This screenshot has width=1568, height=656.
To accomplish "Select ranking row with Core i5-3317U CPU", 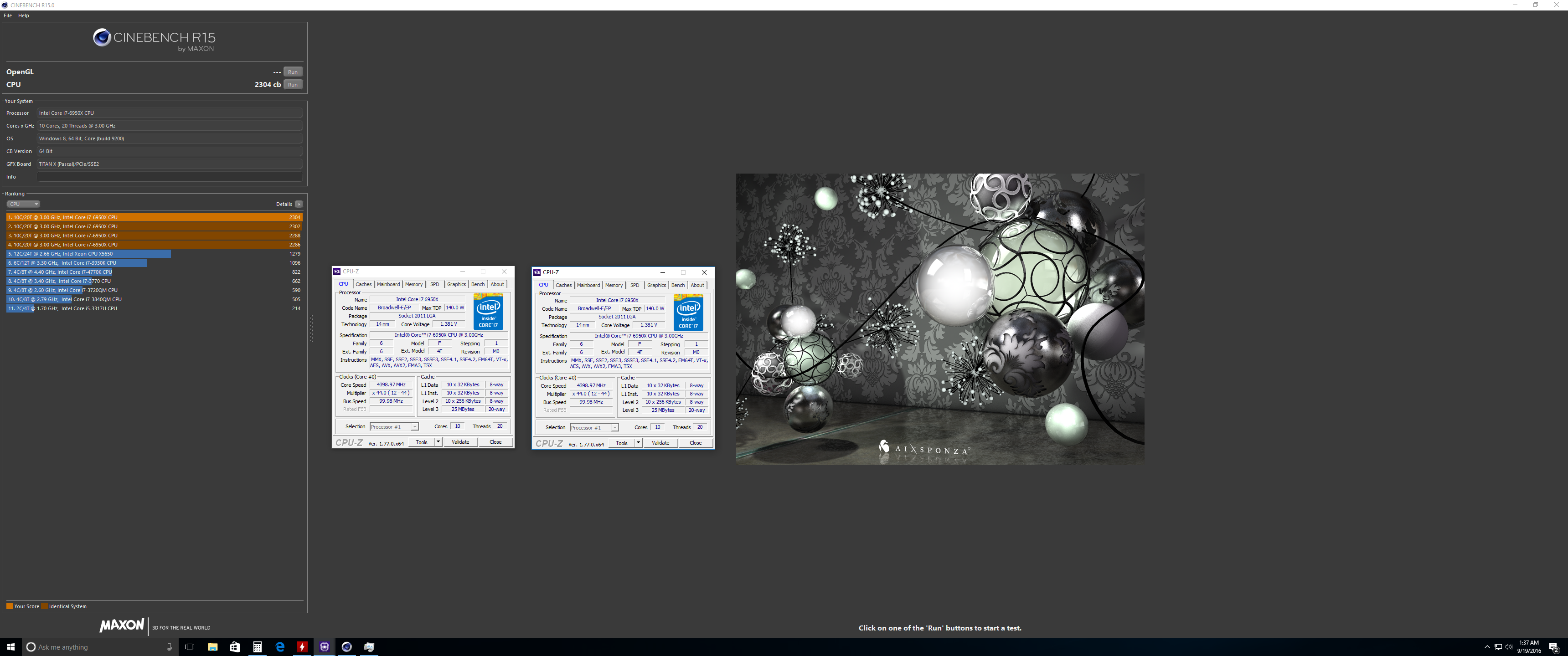I will [x=155, y=308].
